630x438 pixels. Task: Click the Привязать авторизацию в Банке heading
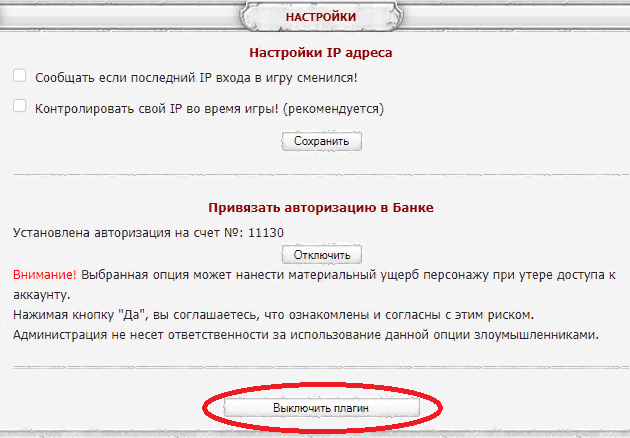coord(320,207)
